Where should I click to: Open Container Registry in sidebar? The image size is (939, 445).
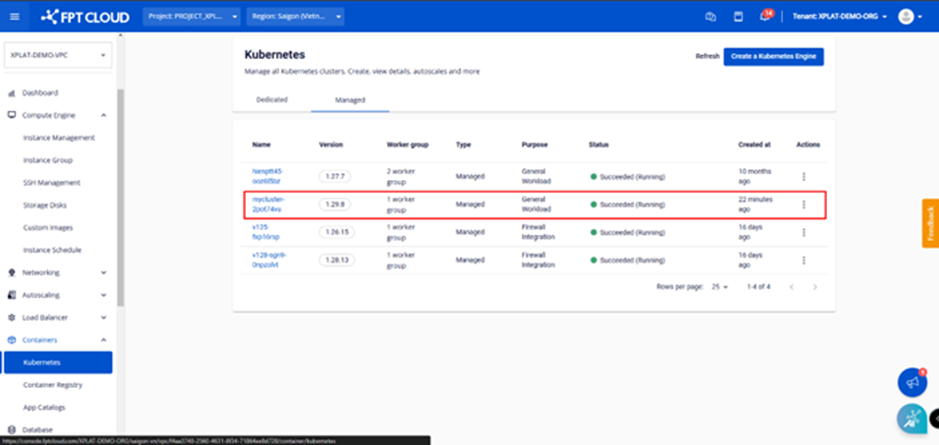[52, 385]
